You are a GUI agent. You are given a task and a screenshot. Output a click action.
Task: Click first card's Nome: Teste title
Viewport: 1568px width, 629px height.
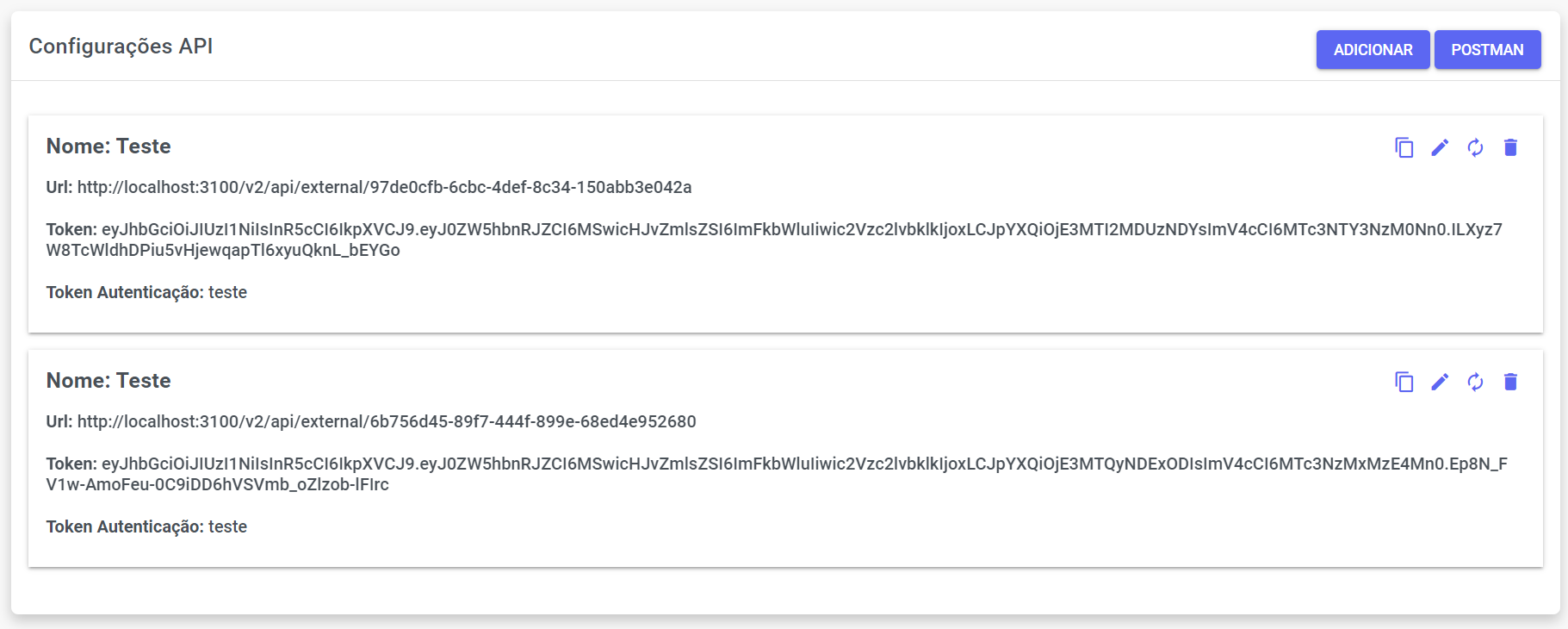(108, 146)
